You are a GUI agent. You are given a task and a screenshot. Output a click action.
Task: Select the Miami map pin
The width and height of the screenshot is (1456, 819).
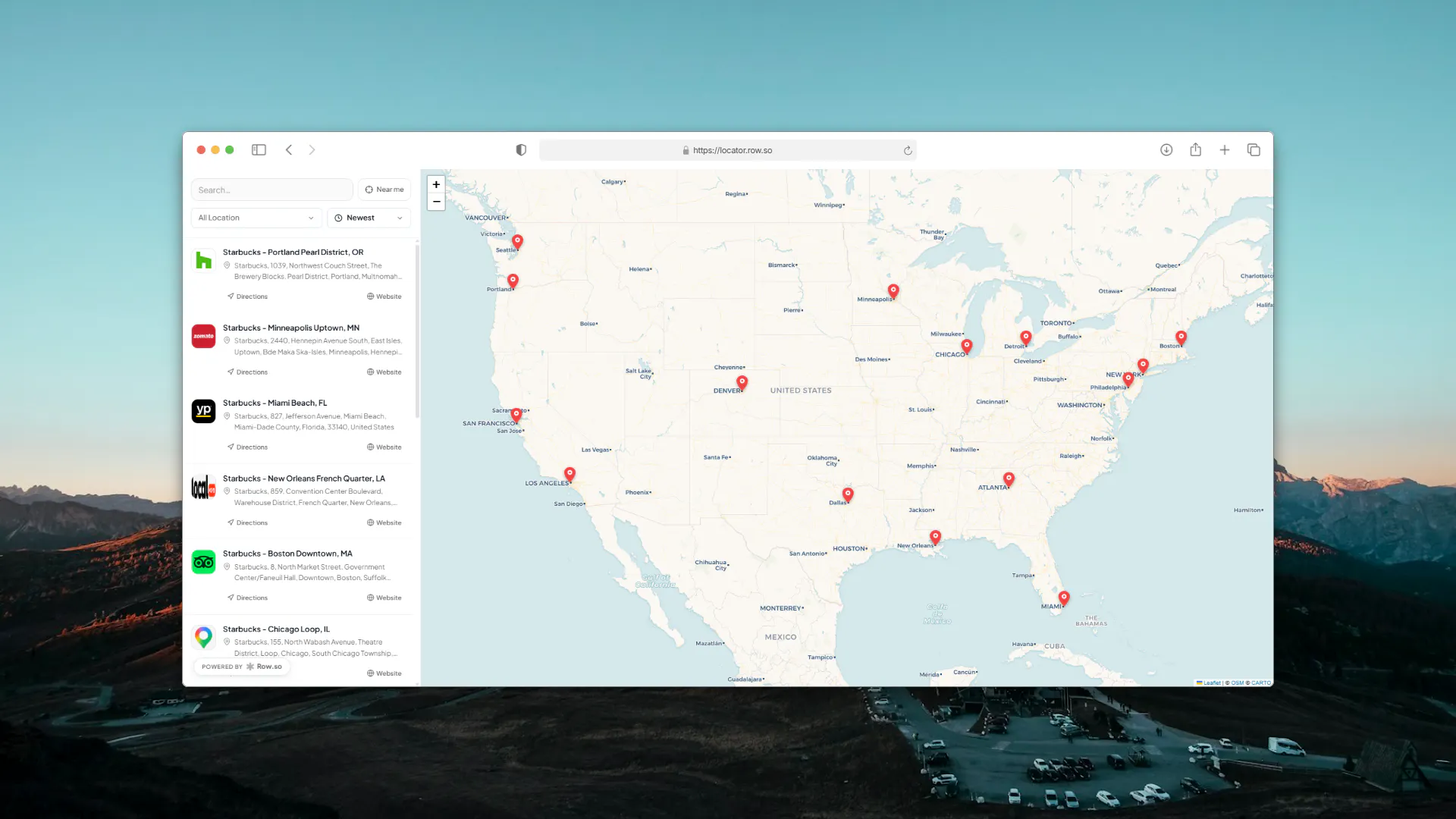coord(1064,598)
